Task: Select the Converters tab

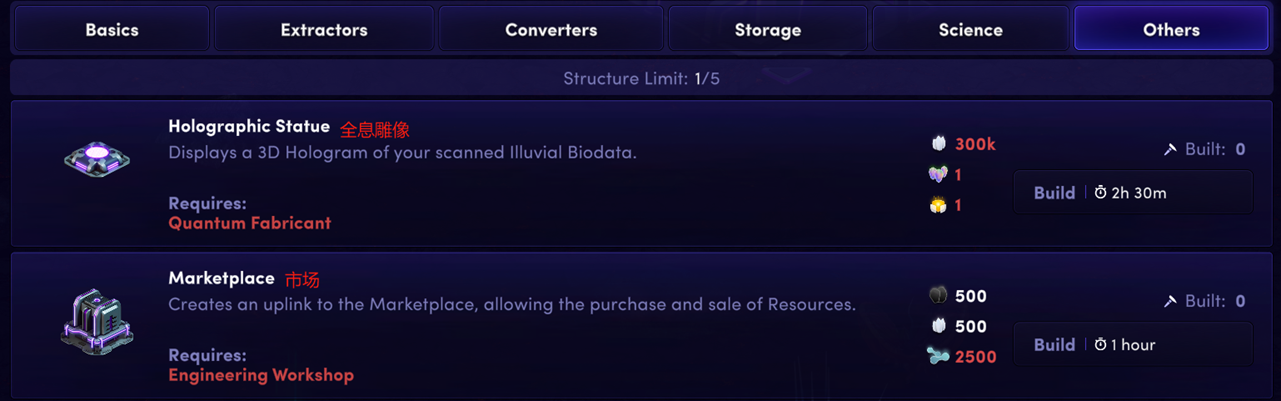Action: coord(551,30)
